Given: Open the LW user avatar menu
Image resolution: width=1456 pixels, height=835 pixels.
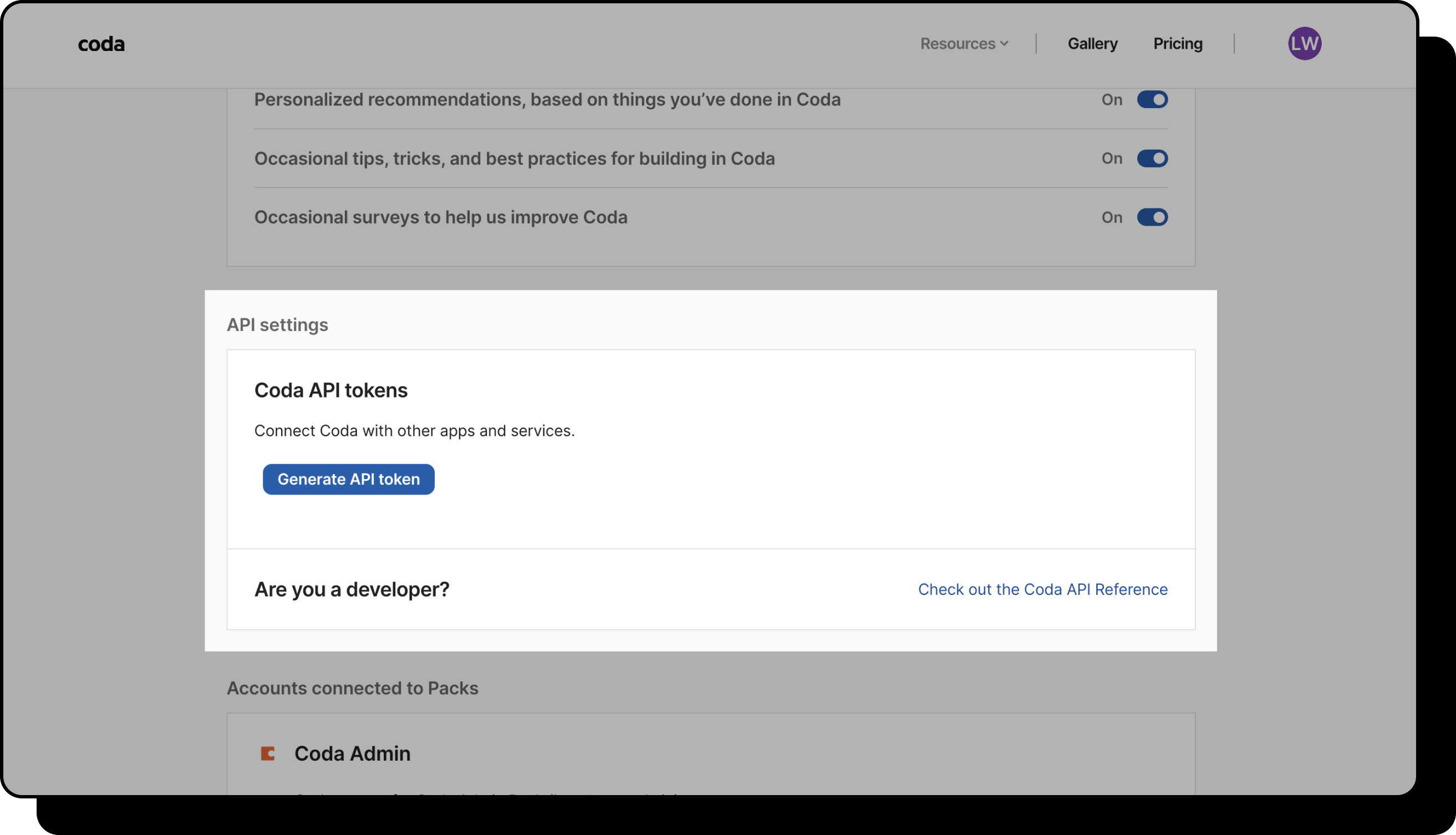Looking at the screenshot, I should coord(1304,44).
